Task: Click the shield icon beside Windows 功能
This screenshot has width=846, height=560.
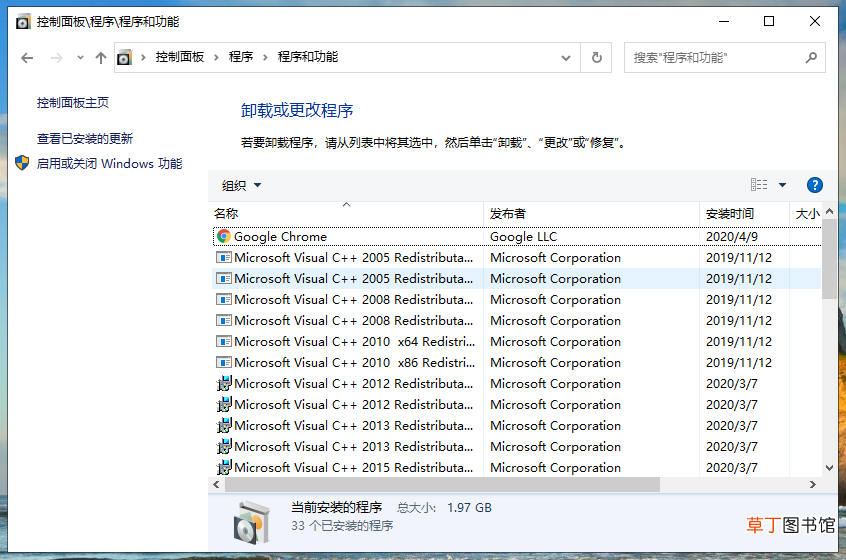Action: (x=22, y=163)
